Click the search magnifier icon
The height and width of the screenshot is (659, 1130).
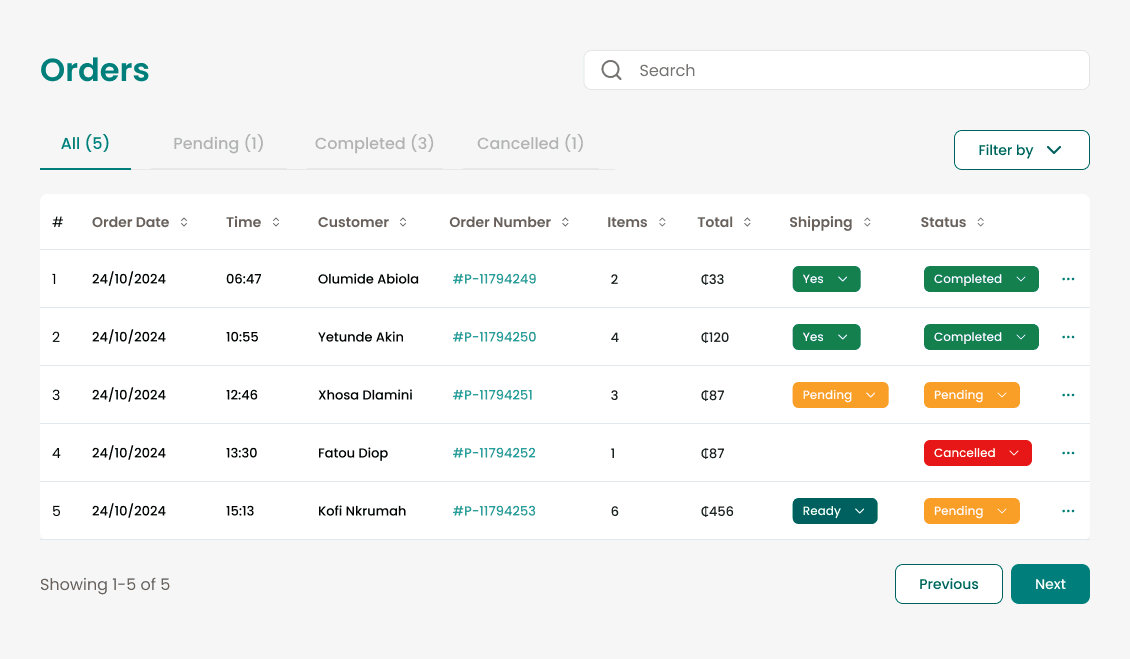[611, 70]
